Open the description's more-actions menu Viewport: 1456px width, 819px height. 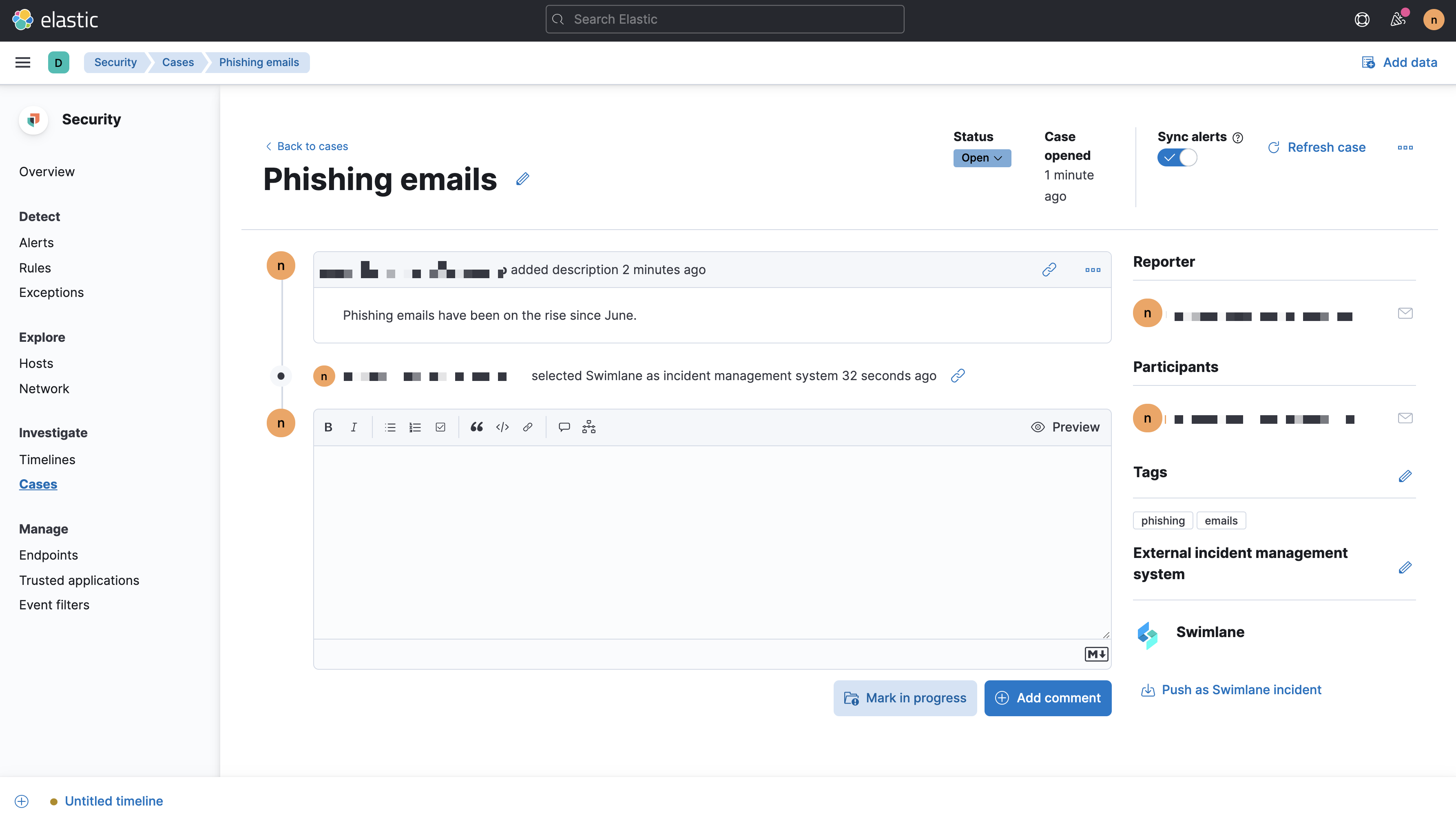tap(1092, 270)
